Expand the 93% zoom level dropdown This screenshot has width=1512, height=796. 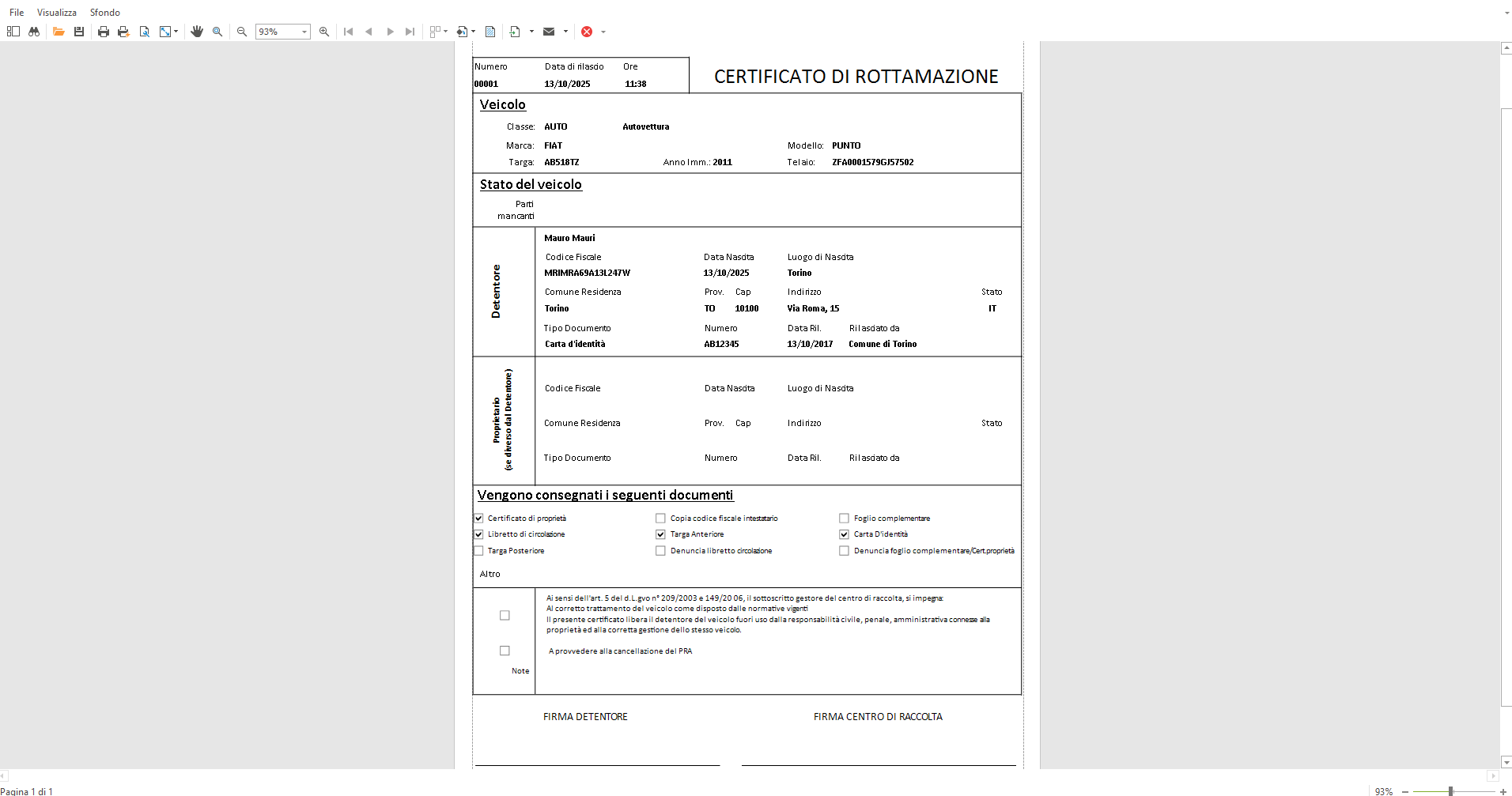click(304, 32)
